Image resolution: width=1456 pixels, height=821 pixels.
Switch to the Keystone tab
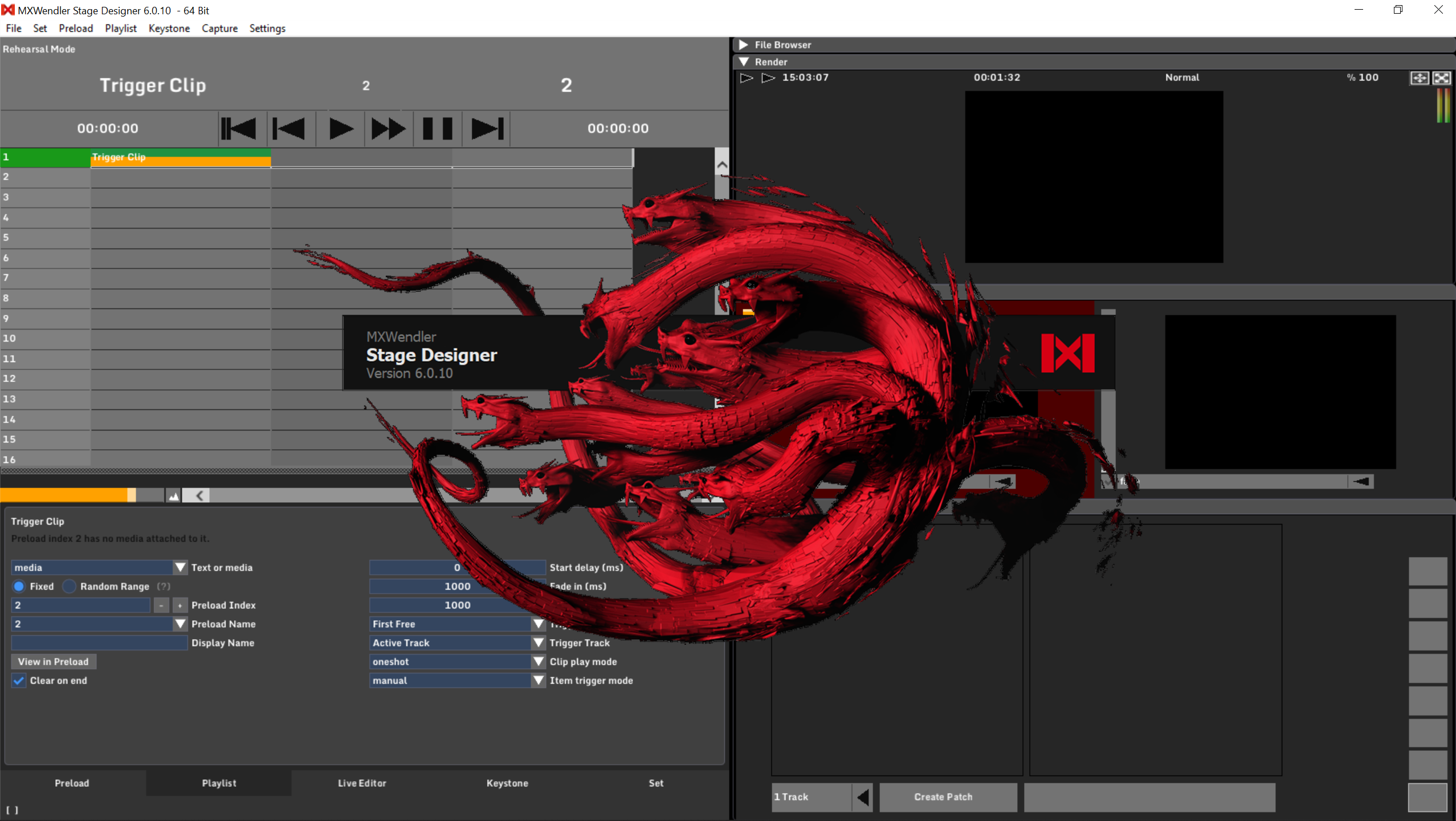click(x=507, y=783)
